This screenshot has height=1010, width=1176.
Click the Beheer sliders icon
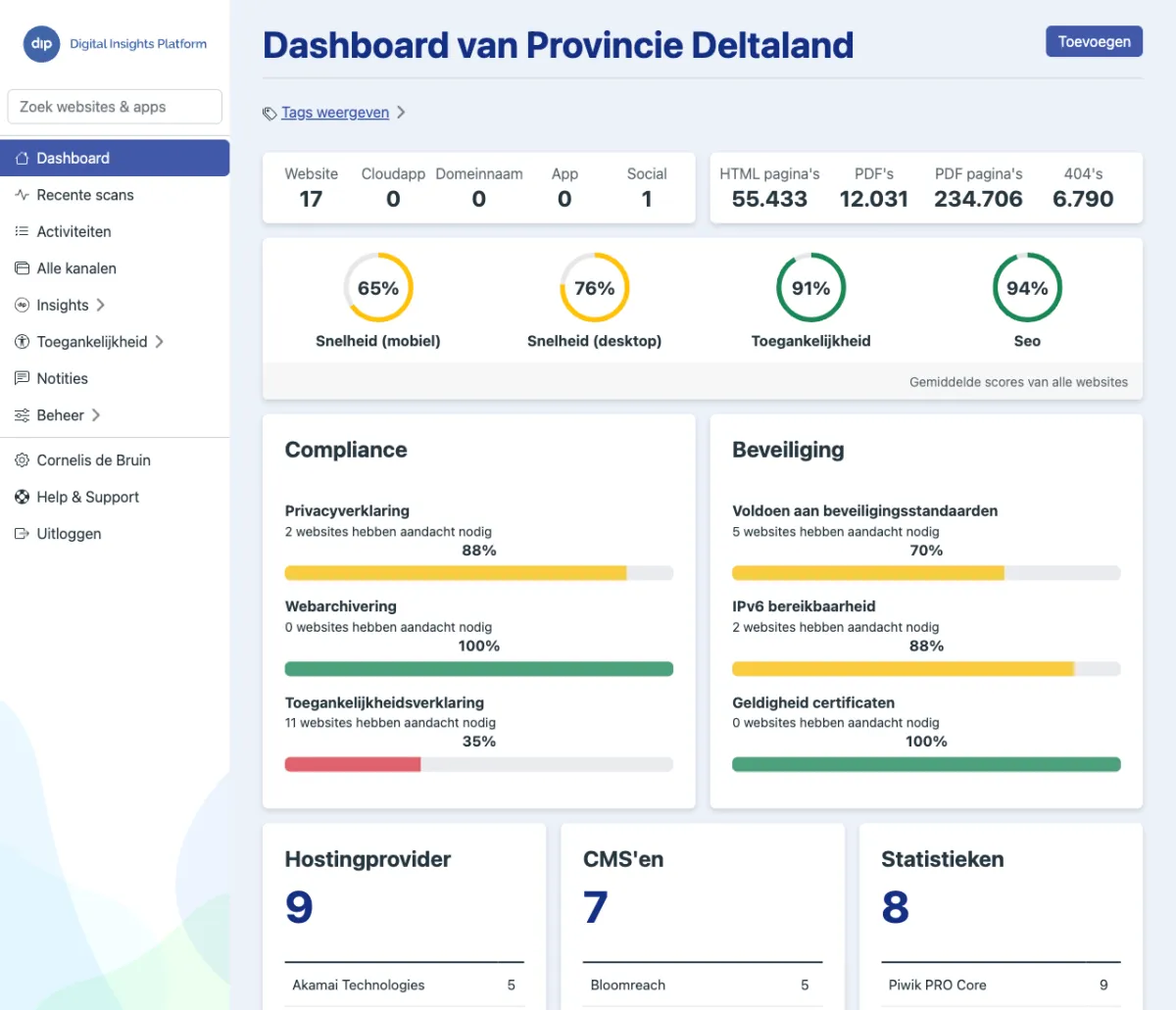22,415
